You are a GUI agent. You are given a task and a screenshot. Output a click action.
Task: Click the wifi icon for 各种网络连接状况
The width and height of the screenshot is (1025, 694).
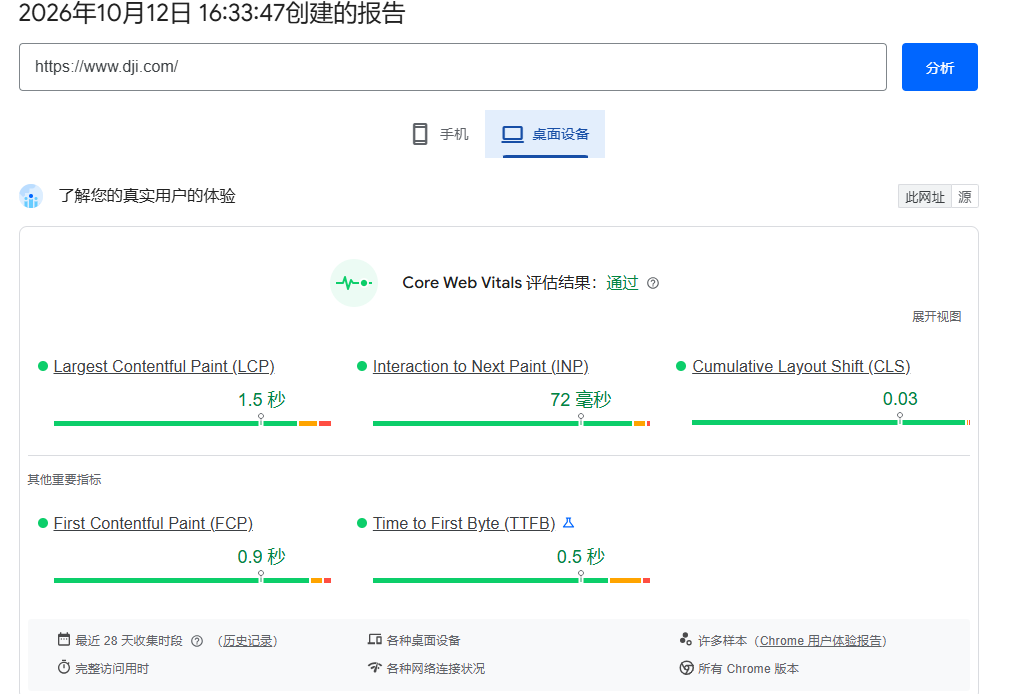375,667
